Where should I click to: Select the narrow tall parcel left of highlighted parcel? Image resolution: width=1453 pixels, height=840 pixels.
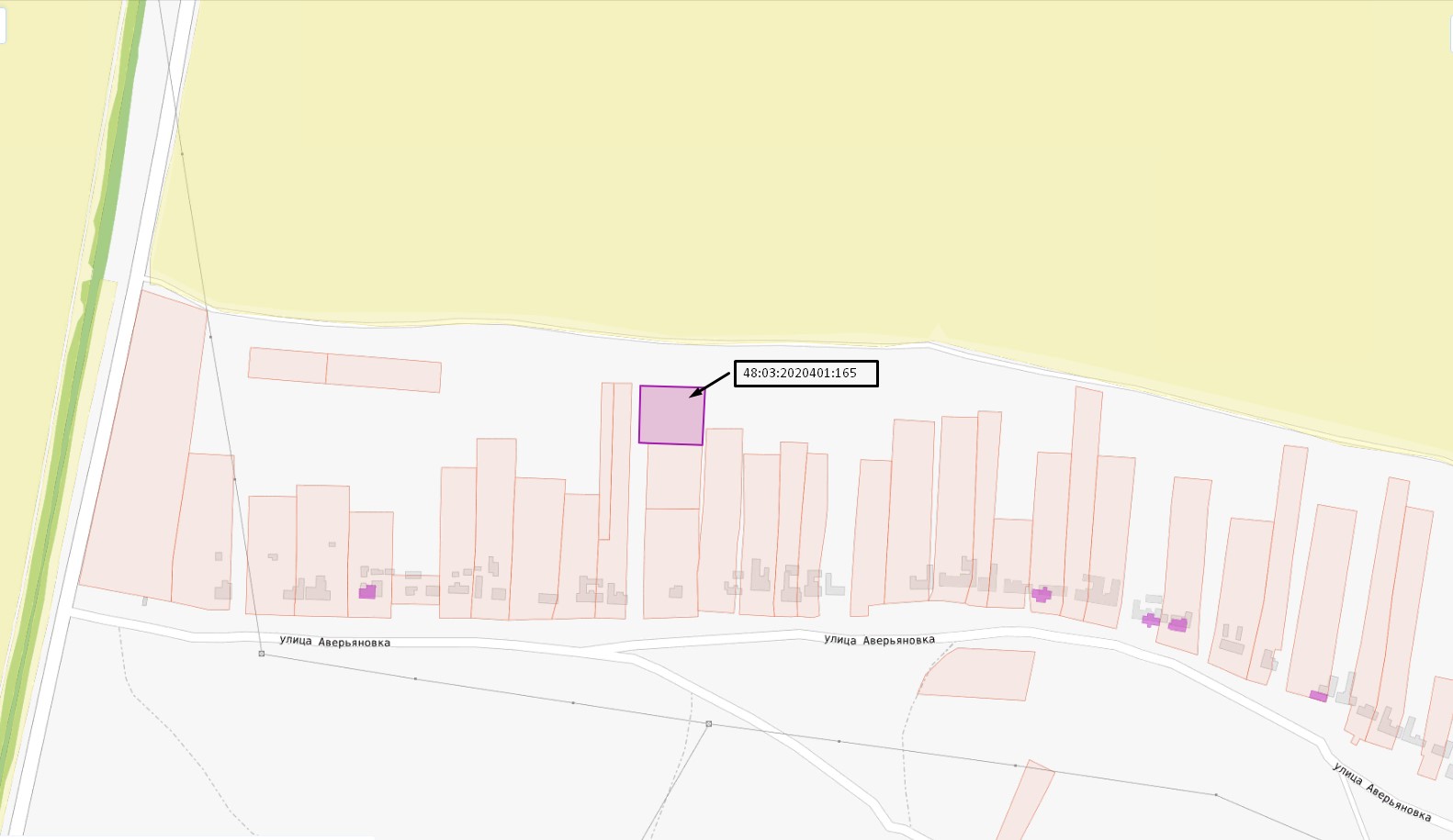pos(605,461)
